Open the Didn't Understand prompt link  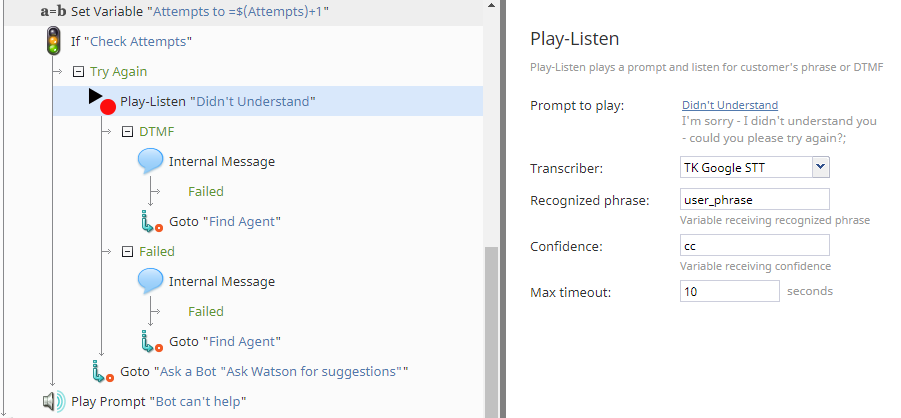click(x=729, y=105)
